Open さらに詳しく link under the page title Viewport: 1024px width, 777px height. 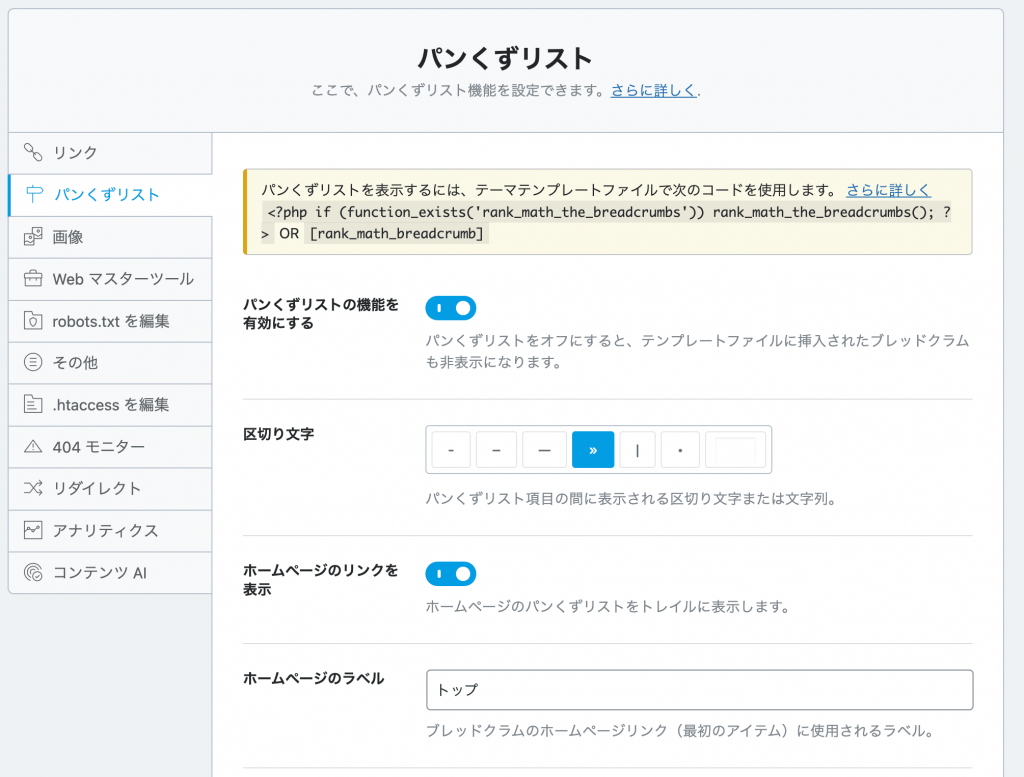653,91
